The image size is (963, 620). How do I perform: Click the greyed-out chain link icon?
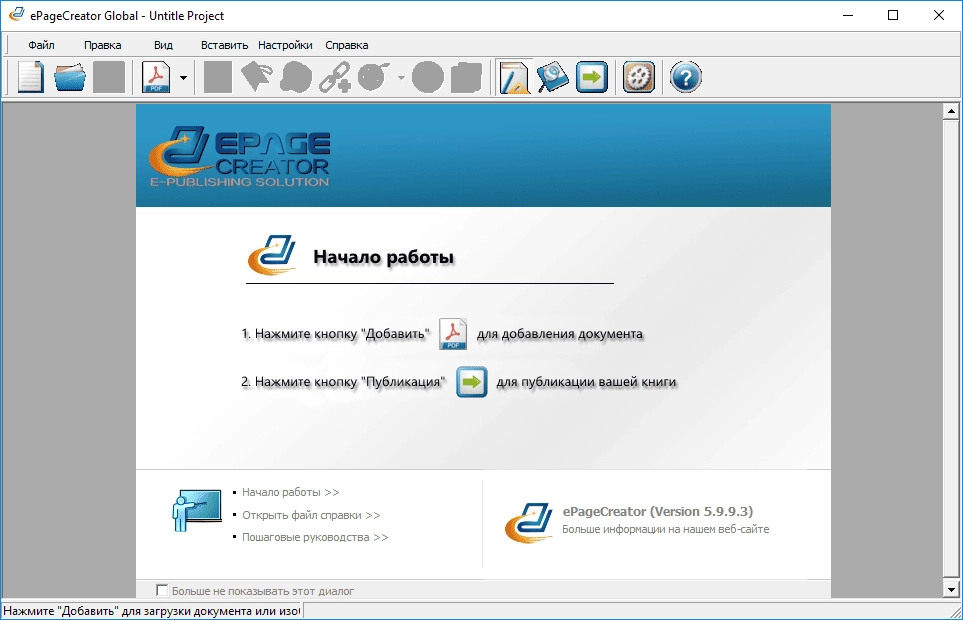pyautogui.click(x=335, y=77)
